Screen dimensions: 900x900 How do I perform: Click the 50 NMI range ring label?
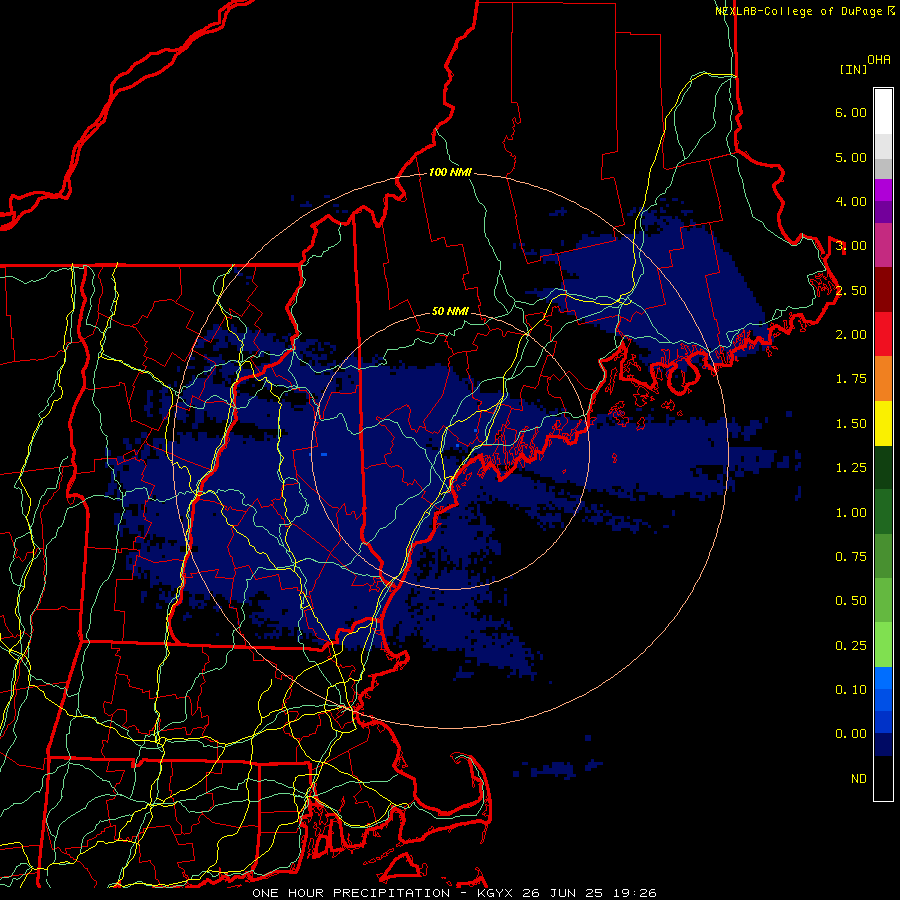pyautogui.click(x=450, y=312)
